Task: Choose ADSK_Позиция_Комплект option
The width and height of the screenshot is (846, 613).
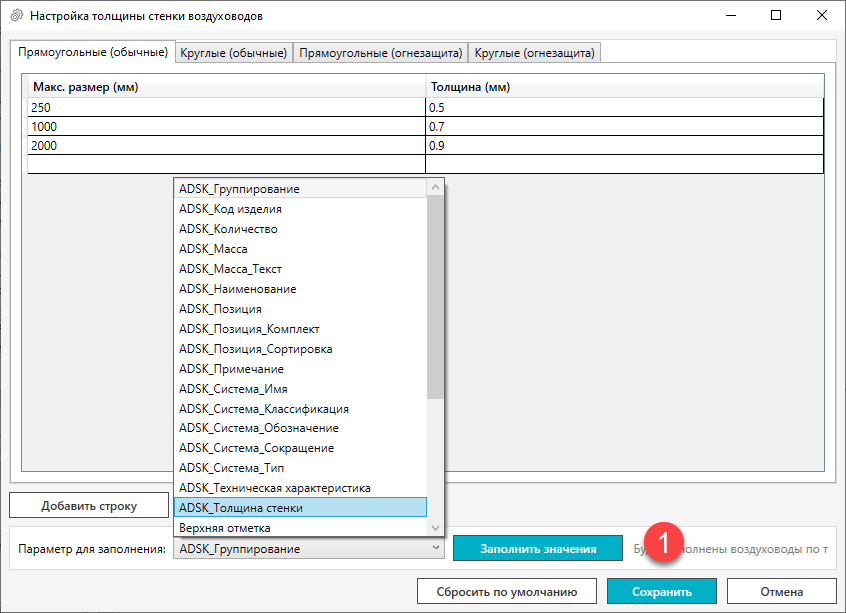Action: pyautogui.click(x=301, y=329)
